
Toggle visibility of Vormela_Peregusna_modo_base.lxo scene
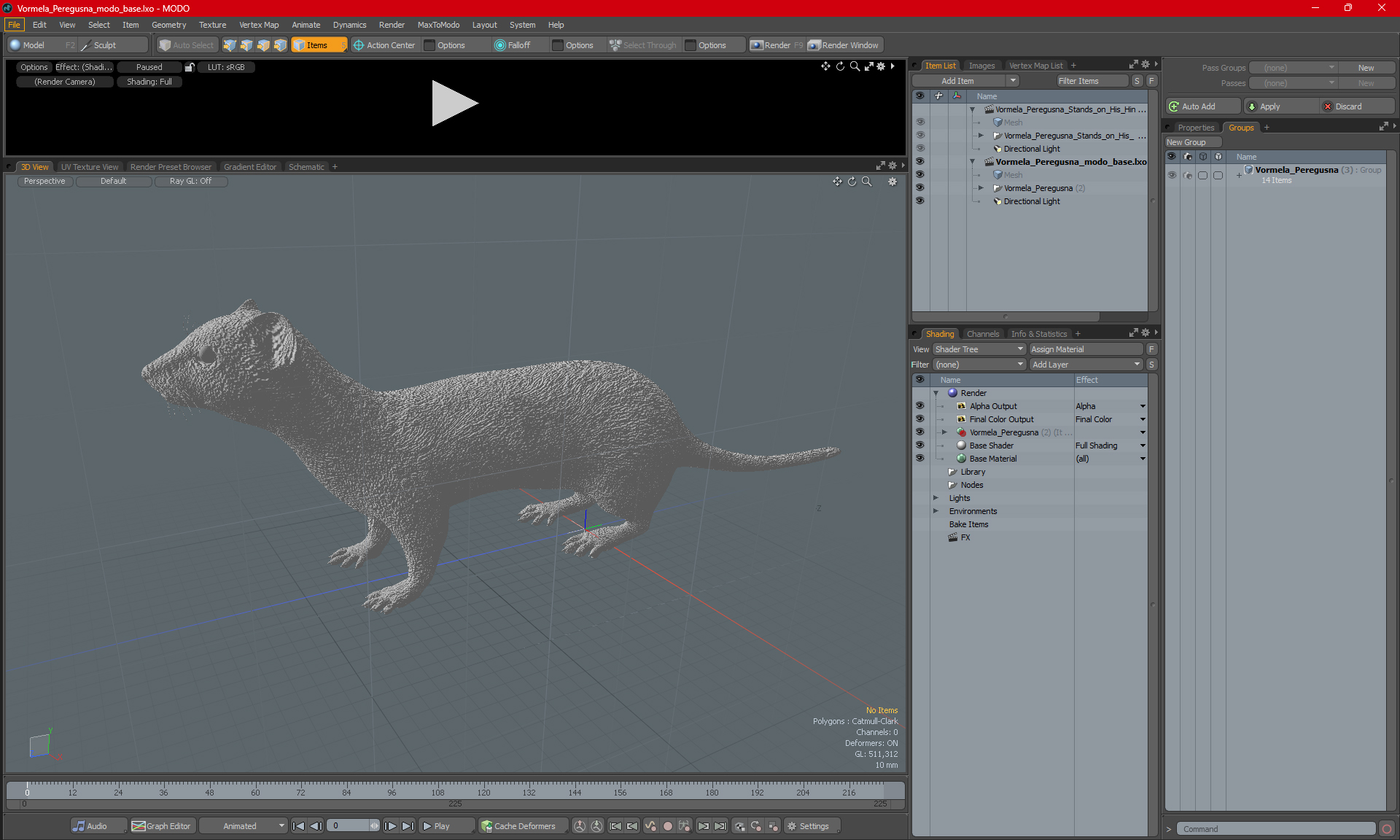pos(919,162)
